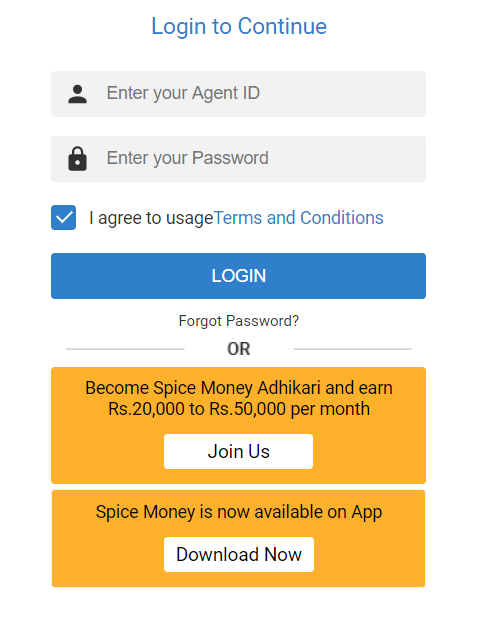
Task: Click the Download Now button
Action: (239, 555)
